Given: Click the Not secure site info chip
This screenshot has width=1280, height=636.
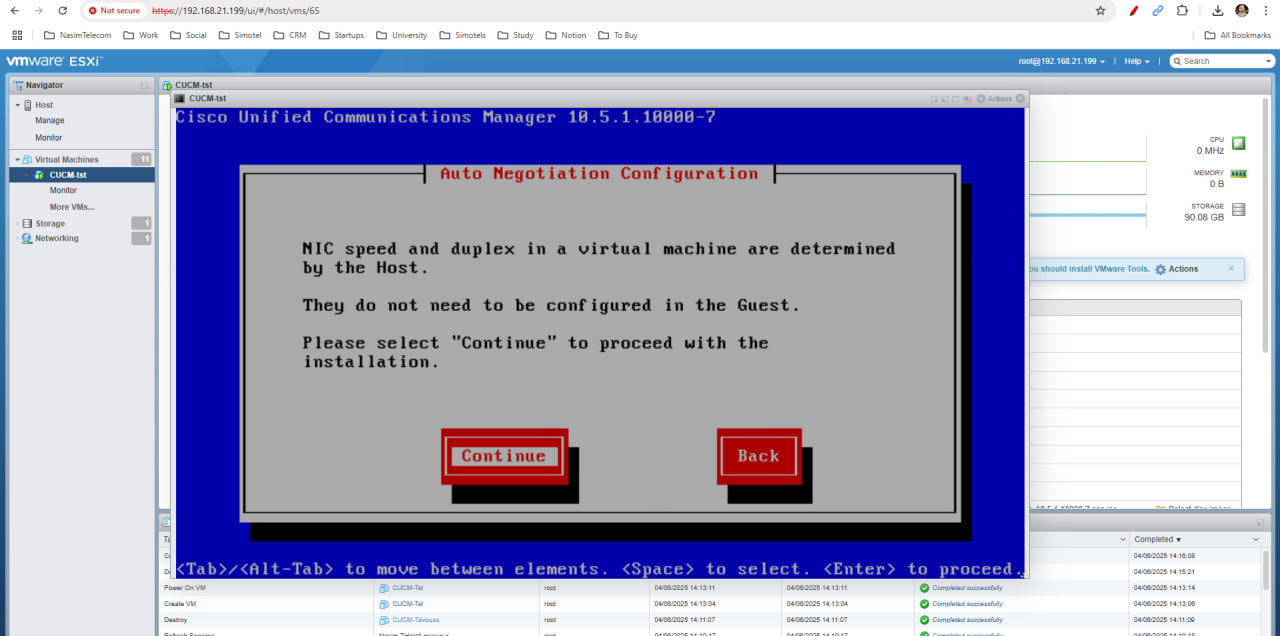Looking at the screenshot, I should (x=113, y=11).
